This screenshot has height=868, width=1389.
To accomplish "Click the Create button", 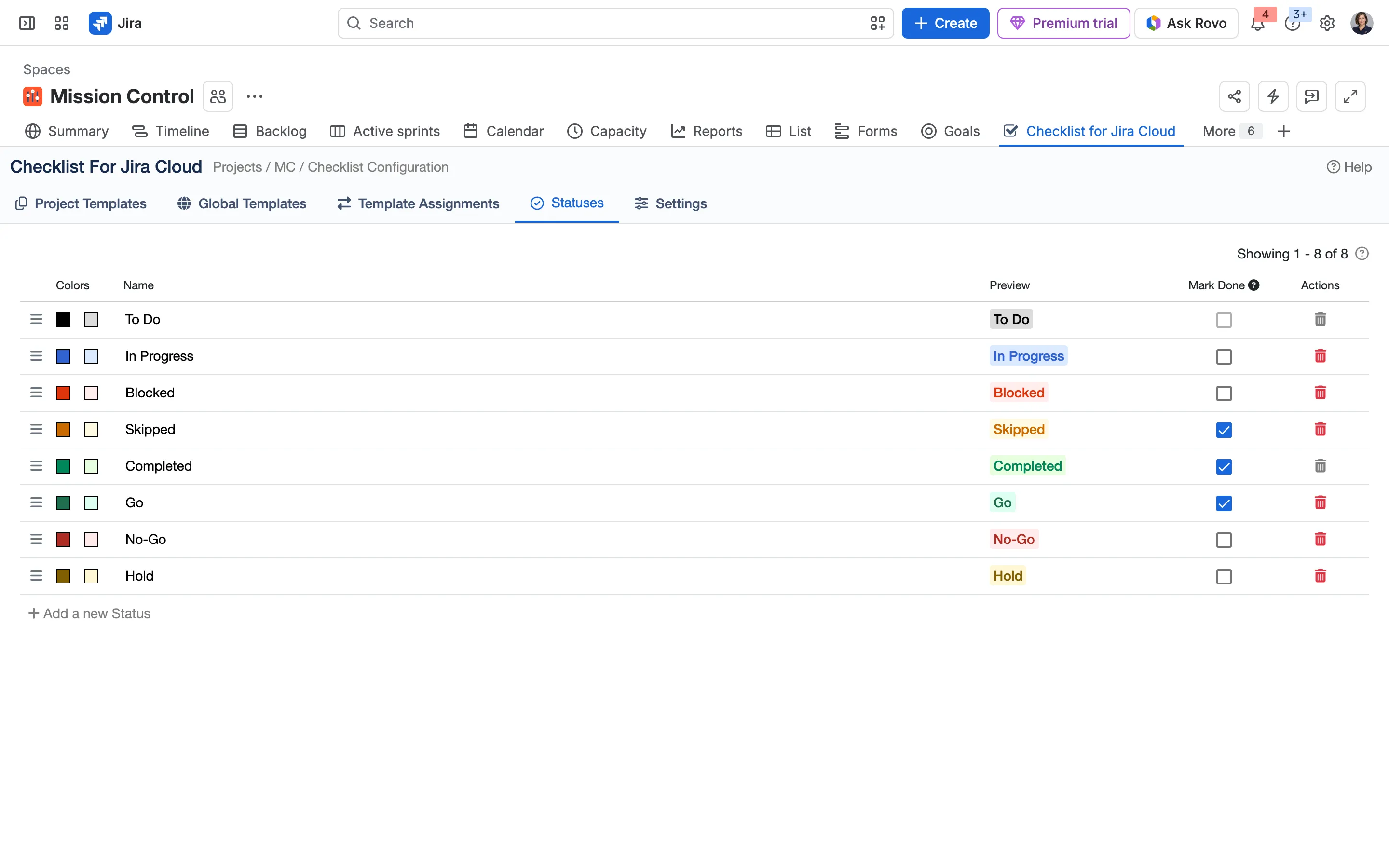I will point(945,23).
